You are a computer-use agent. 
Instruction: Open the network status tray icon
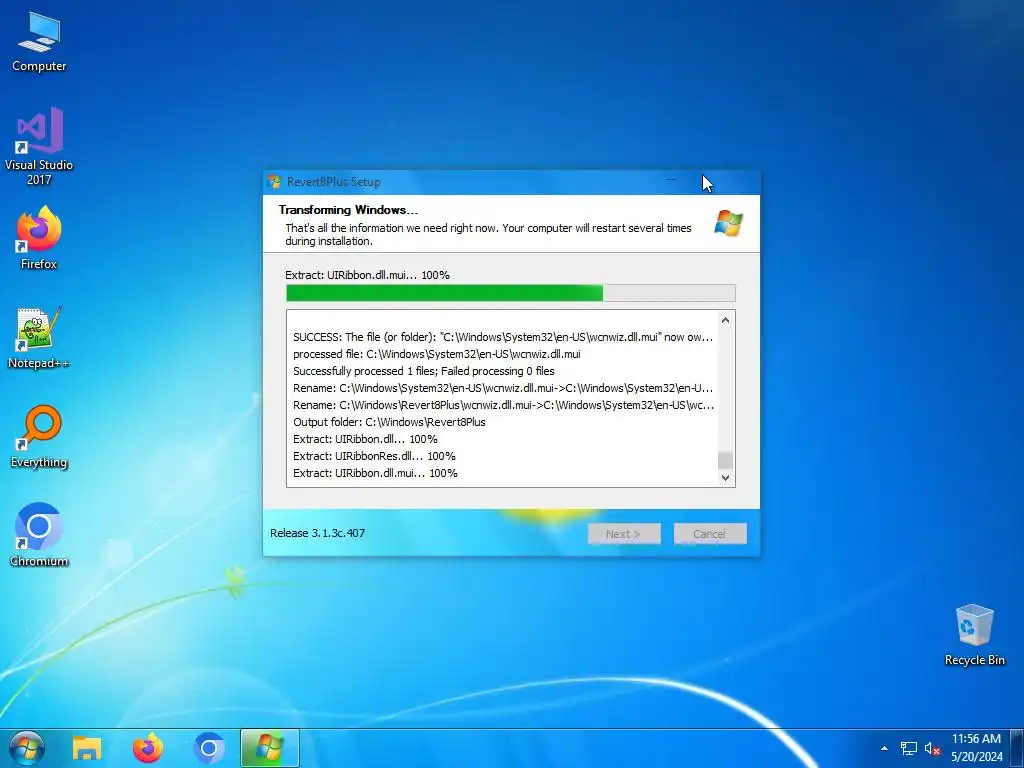908,748
